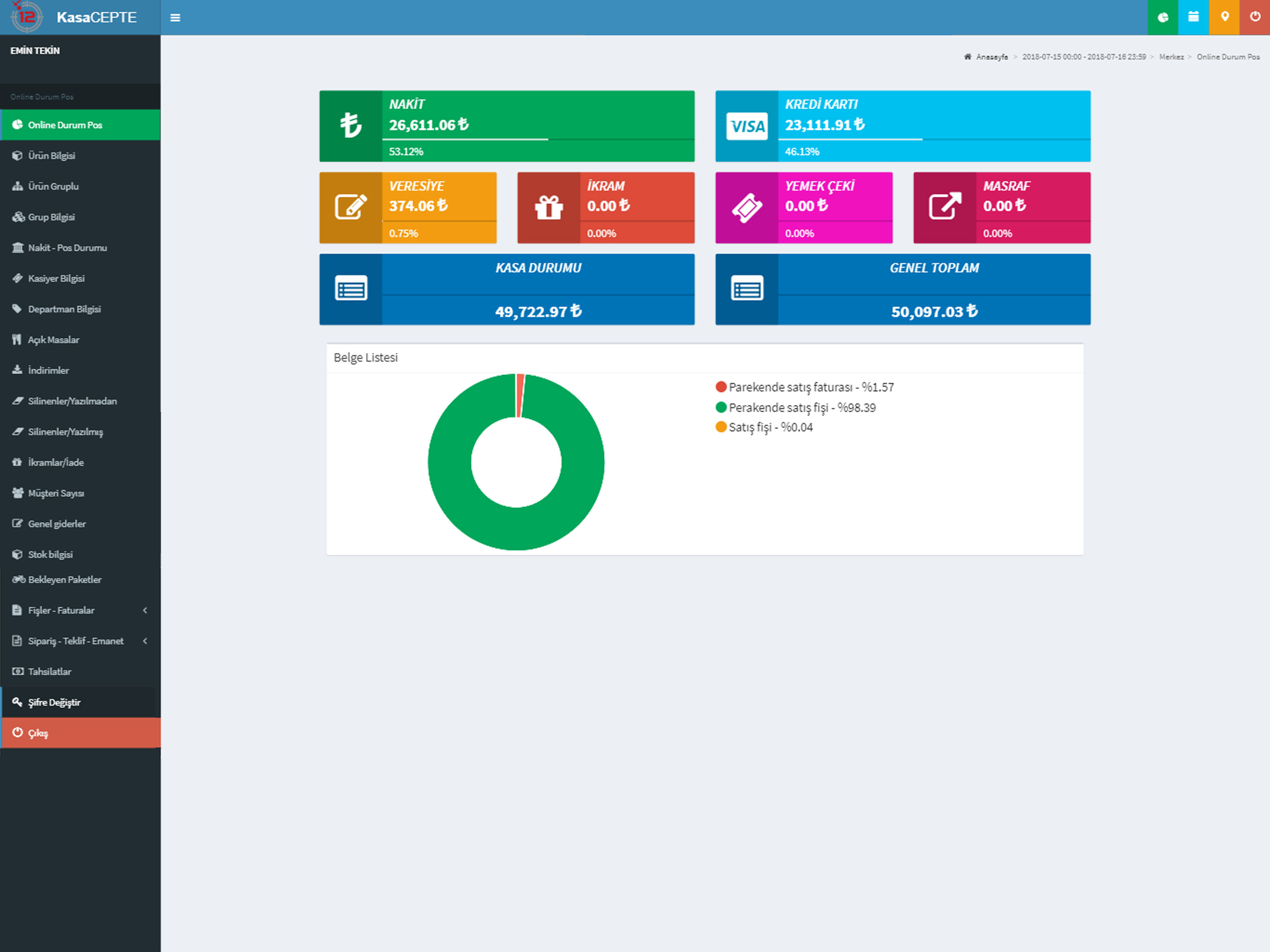1270x952 pixels.
Task: Click the date range in breadcrumb
Action: [1084, 57]
